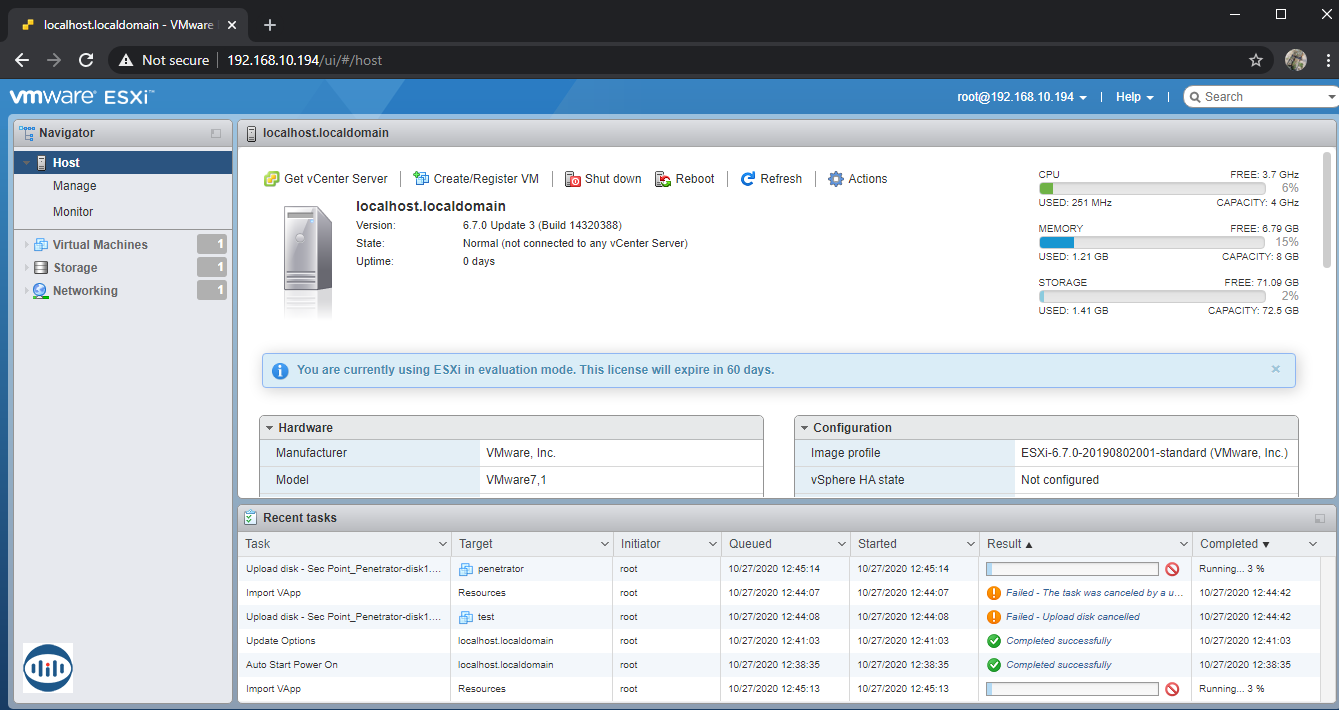Expand the Storage tree node
This screenshot has height=710, width=1339.
(26, 268)
